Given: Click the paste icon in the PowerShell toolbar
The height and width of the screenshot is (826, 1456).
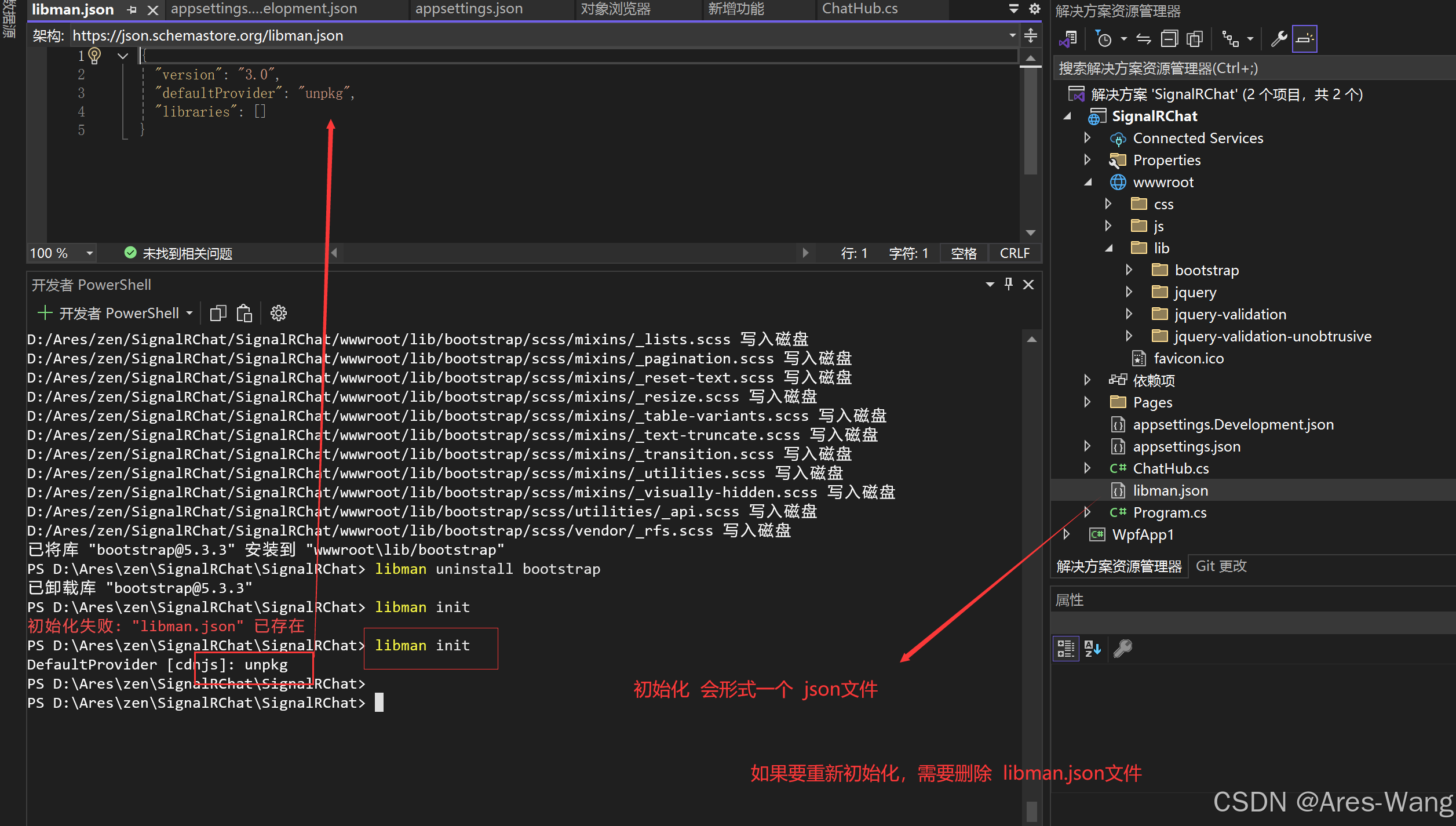Looking at the screenshot, I should point(244,313).
